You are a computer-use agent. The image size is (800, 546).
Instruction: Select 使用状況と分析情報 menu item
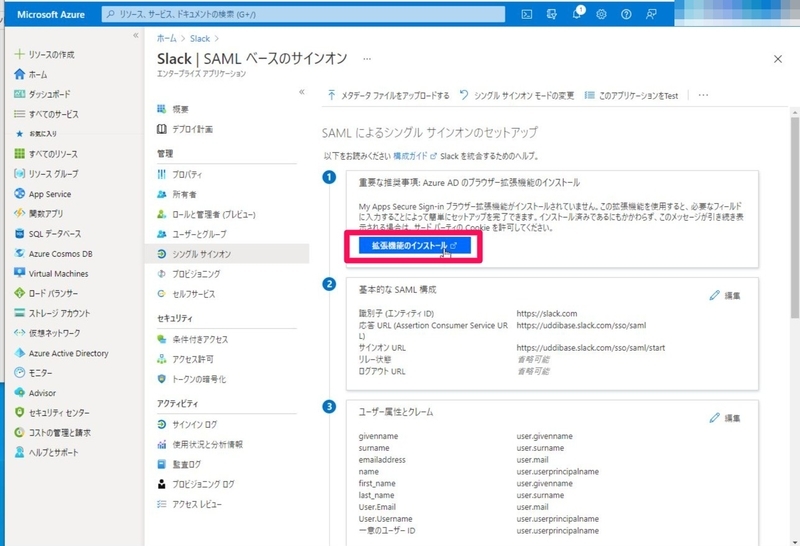pos(200,444)
